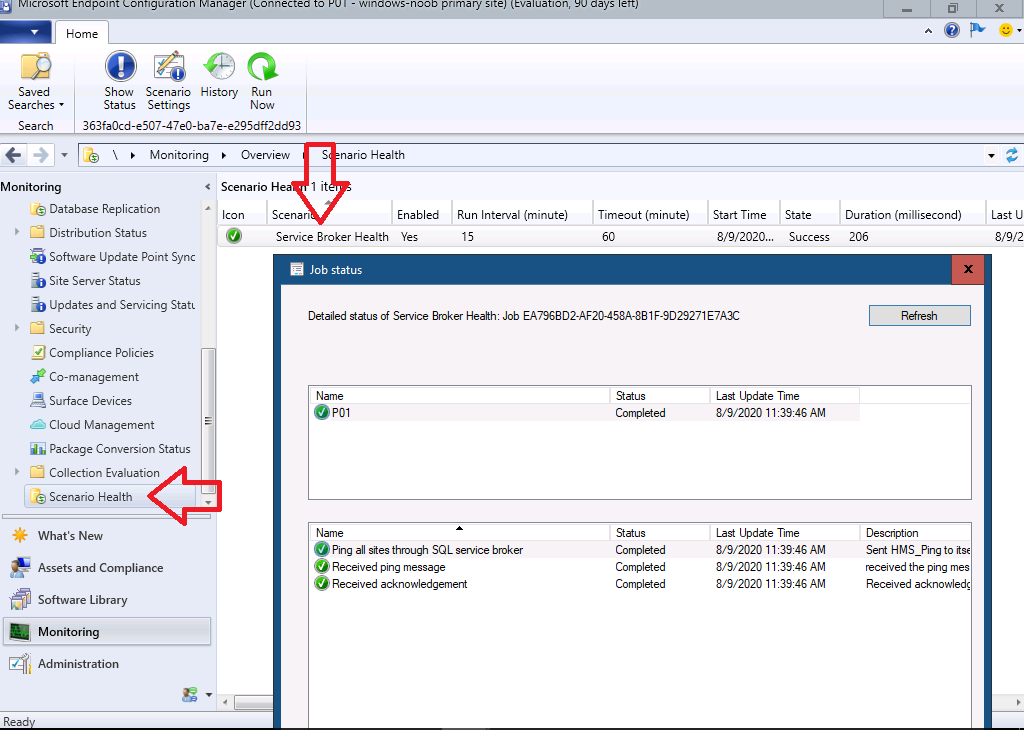
Task: Refresh the view using address bar icon
Action: pyautogui.click(x=1012, y=155)
